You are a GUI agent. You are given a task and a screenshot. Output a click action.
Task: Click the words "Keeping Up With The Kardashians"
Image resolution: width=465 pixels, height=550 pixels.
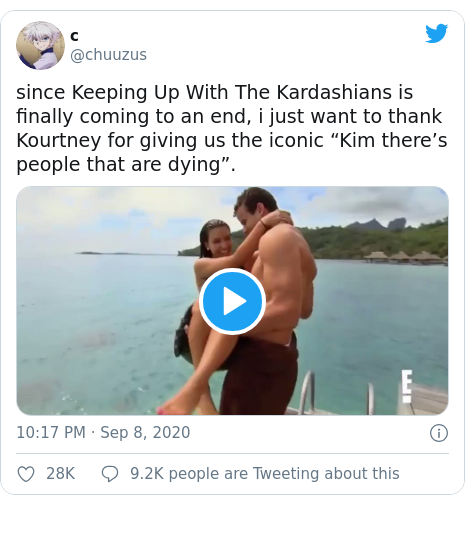[x=231, y=92]
